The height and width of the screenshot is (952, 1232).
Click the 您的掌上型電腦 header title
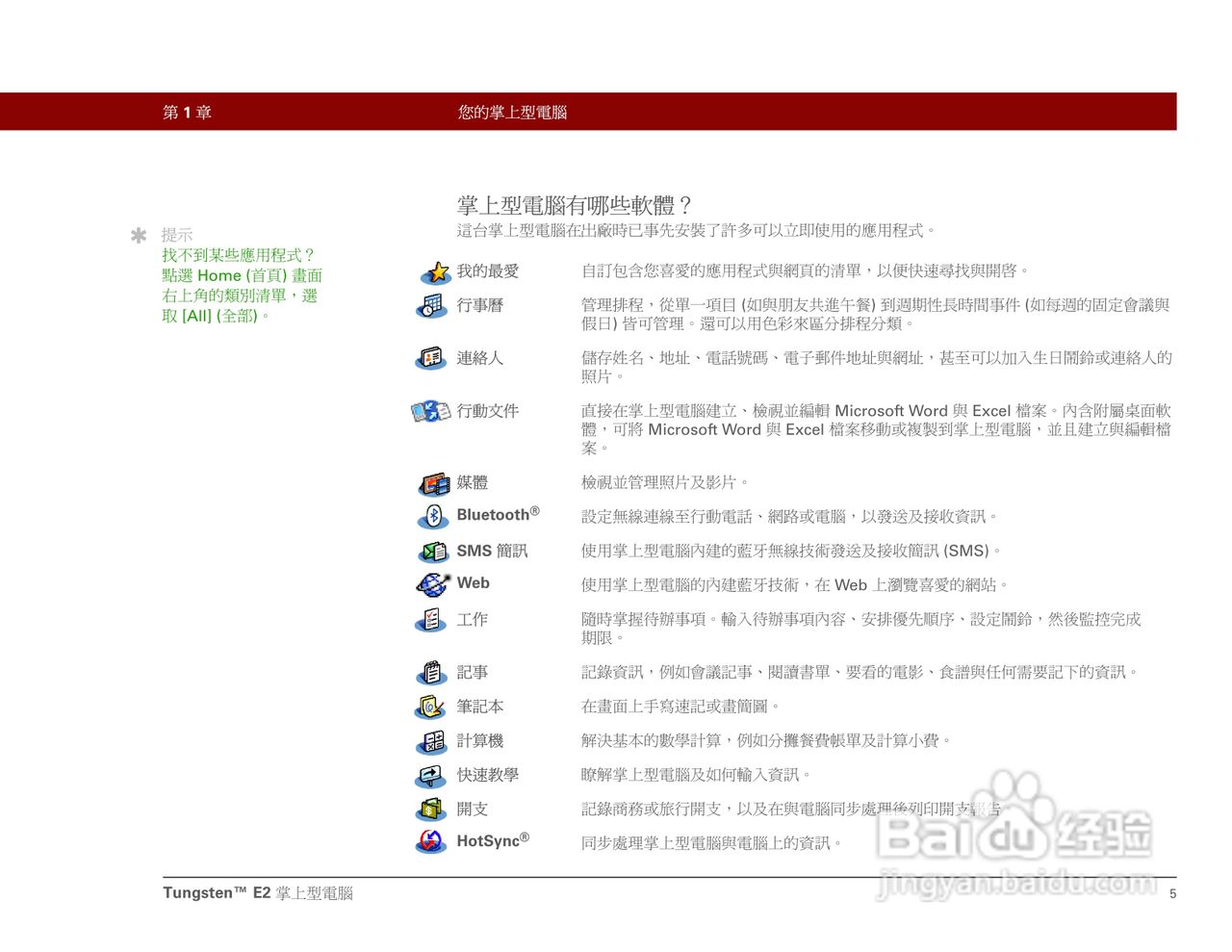tap(512, 113)
